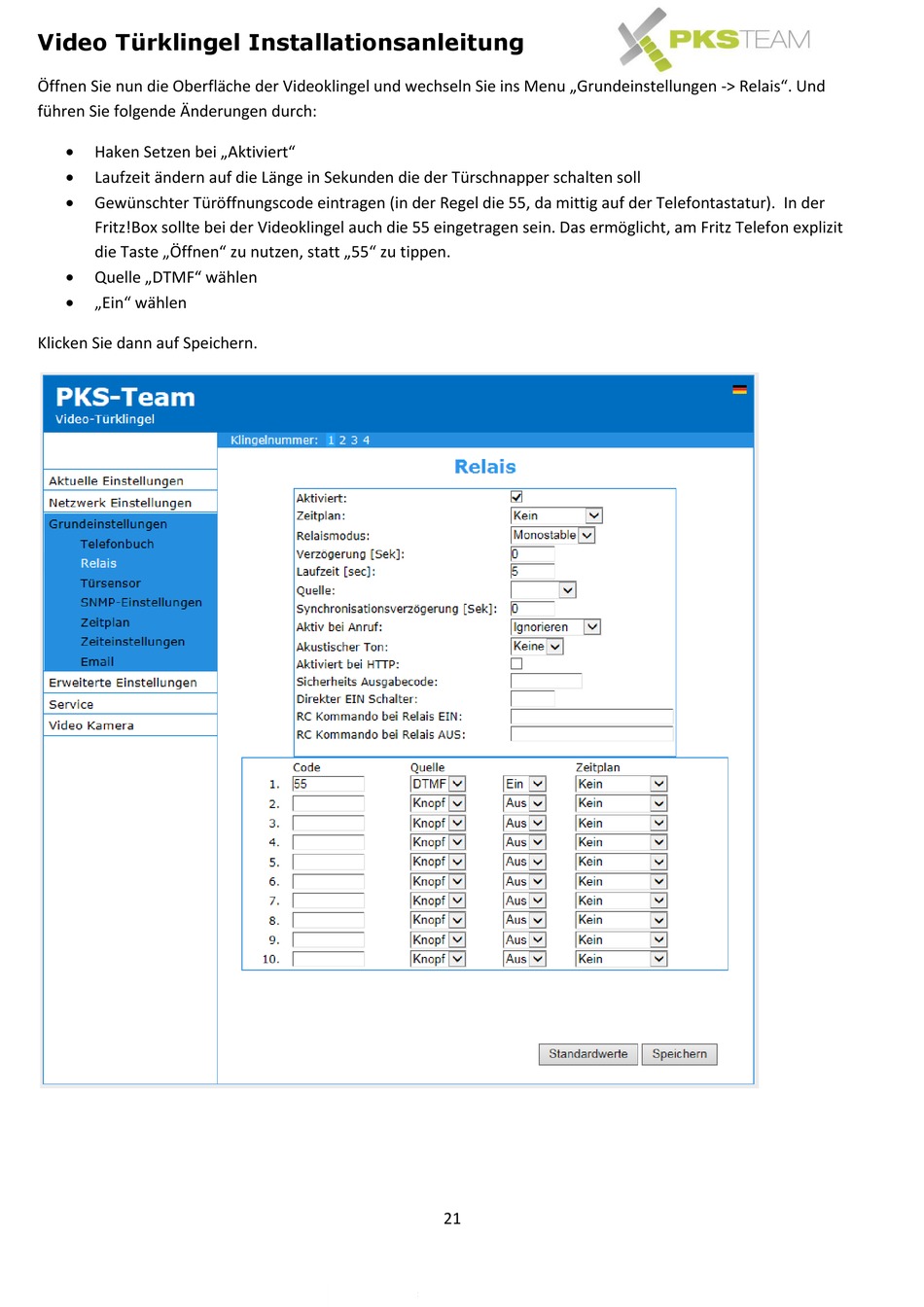The image size is (924, 1307).
Task: Click the Verzögerung [Sek] input field
Action: pos(533,554)
